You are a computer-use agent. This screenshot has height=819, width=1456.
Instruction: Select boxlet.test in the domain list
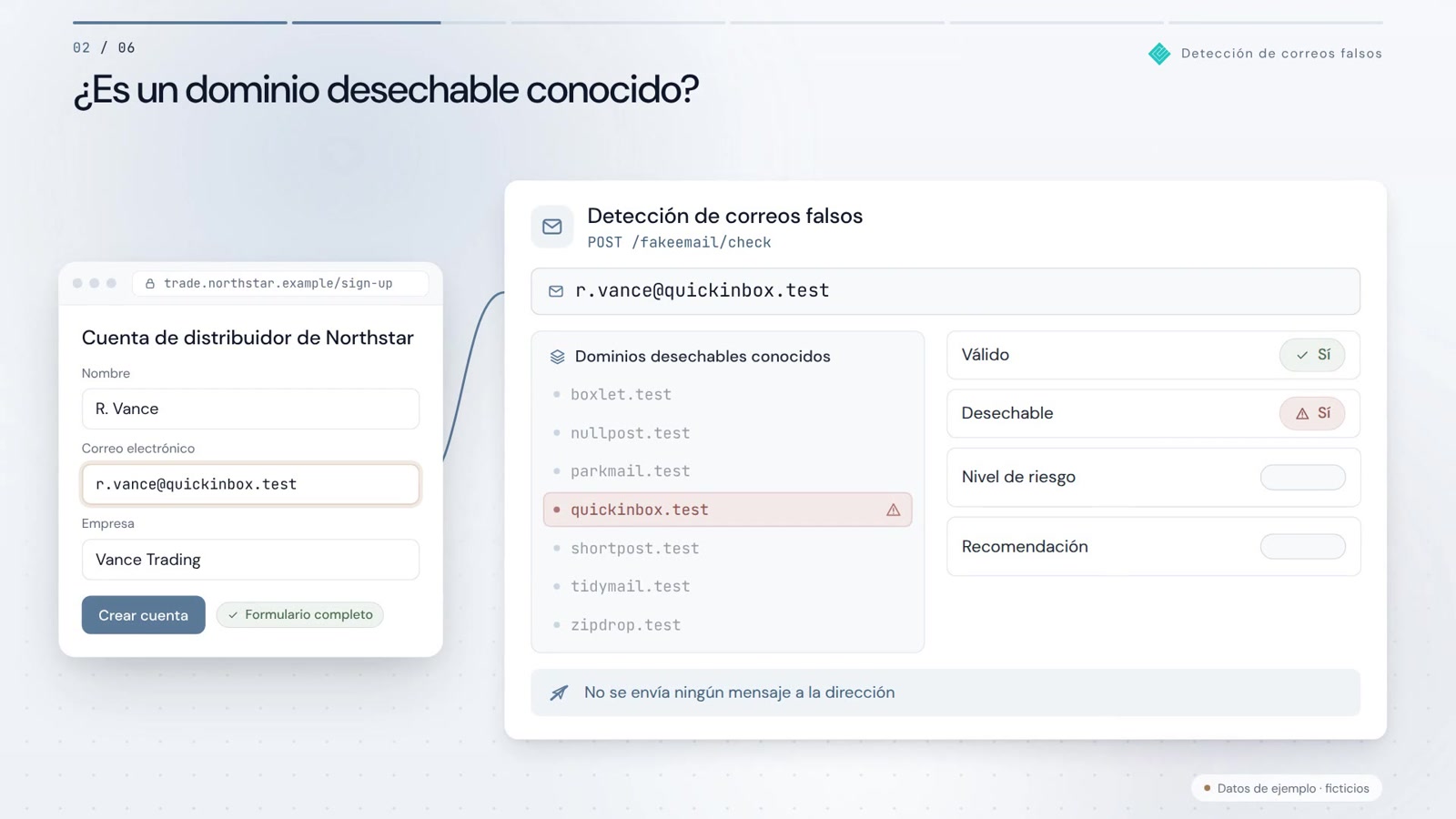pyautogui.click(x=621, y=395)
